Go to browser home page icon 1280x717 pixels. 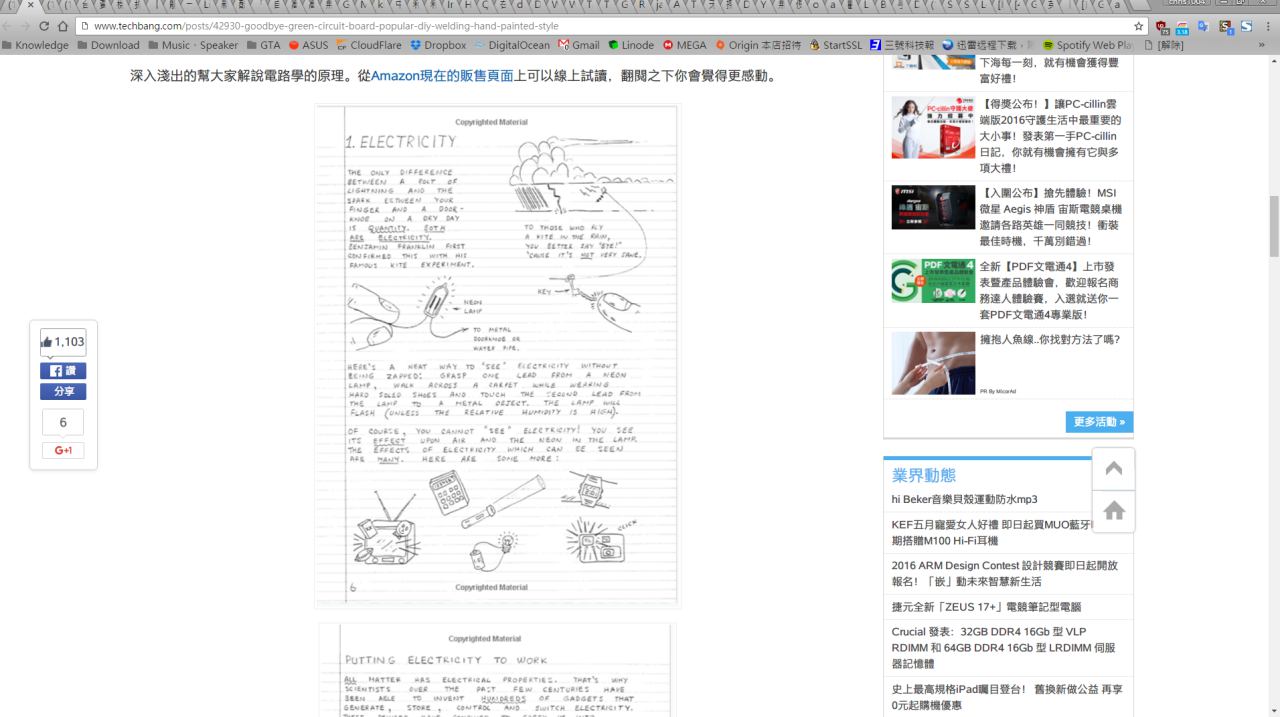tap(63, 26)
